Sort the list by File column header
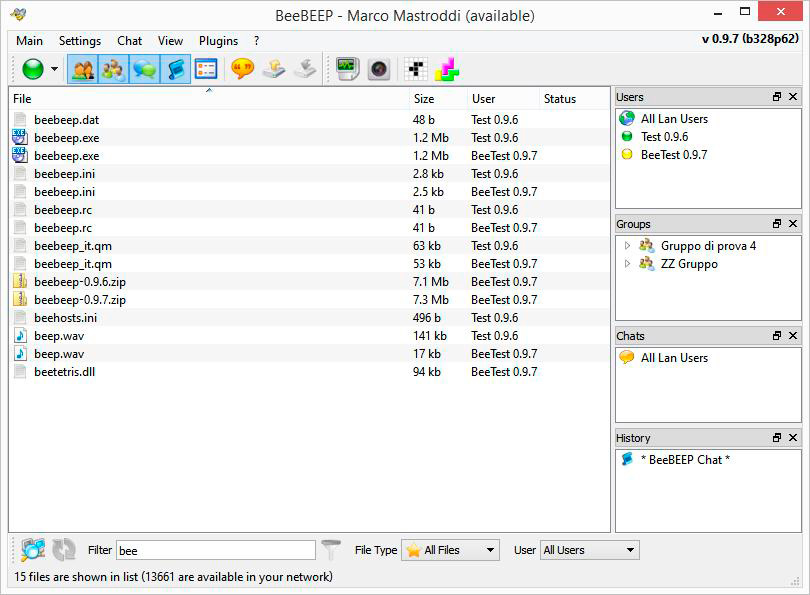Screen dimensions: 810x595 click(209, 99)
